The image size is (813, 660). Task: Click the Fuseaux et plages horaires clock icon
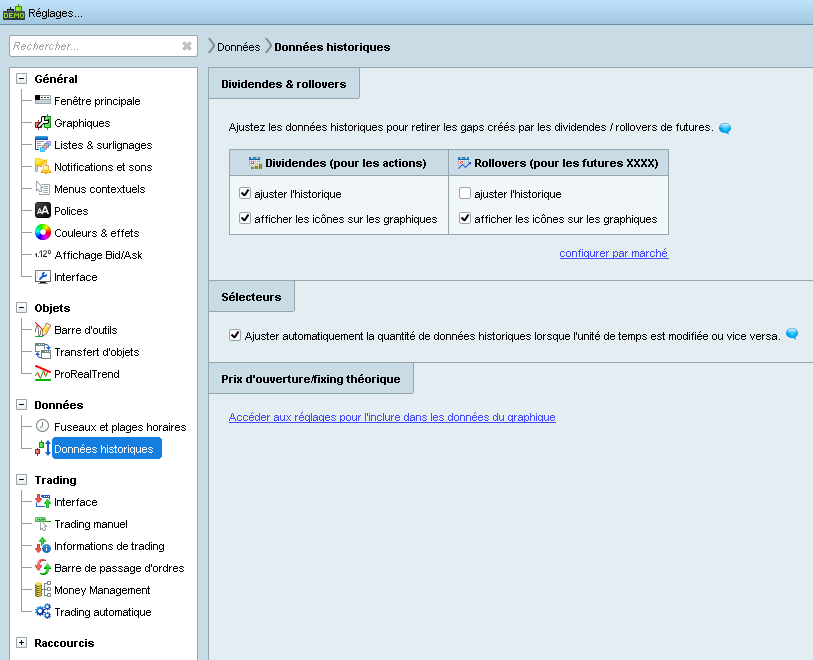[43, 426]
